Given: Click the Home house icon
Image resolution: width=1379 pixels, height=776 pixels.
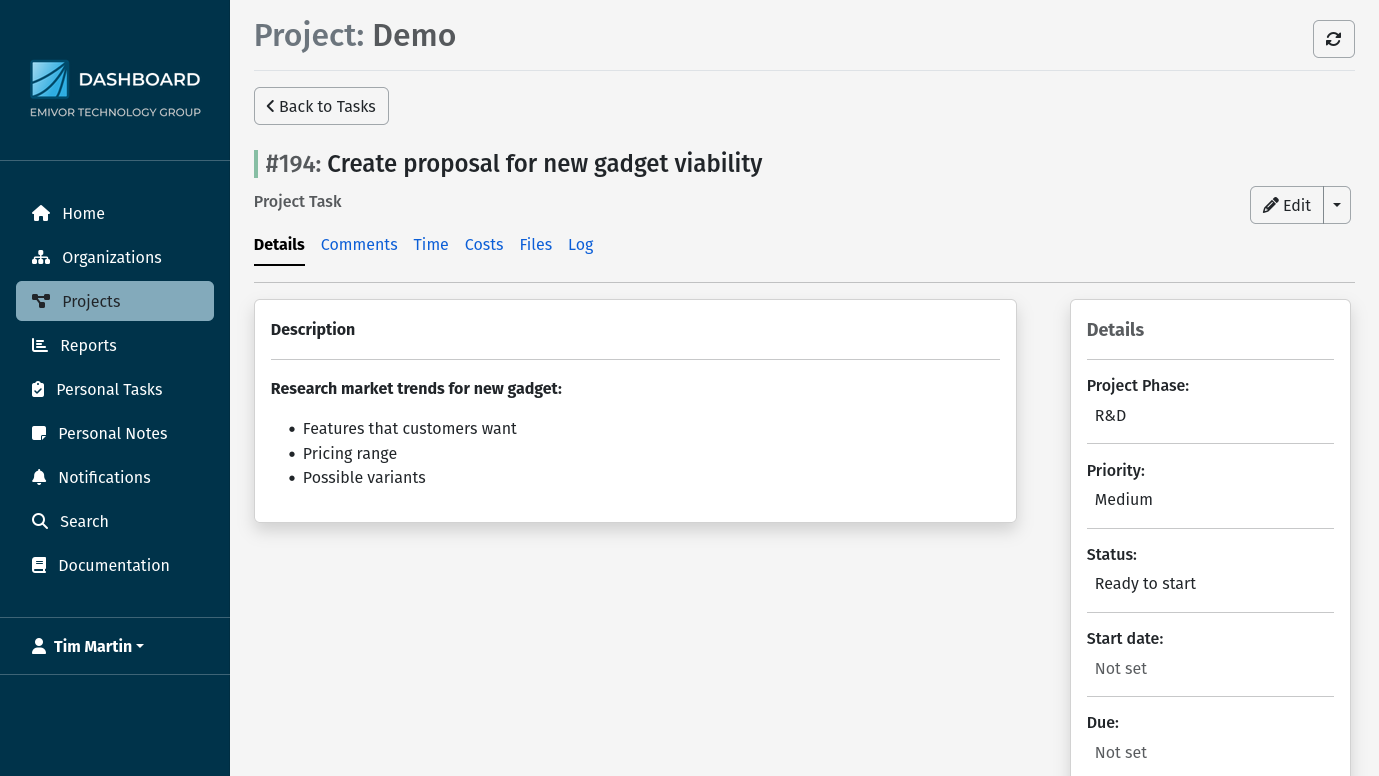Looking at the screenshot, I should pos(41,213).
